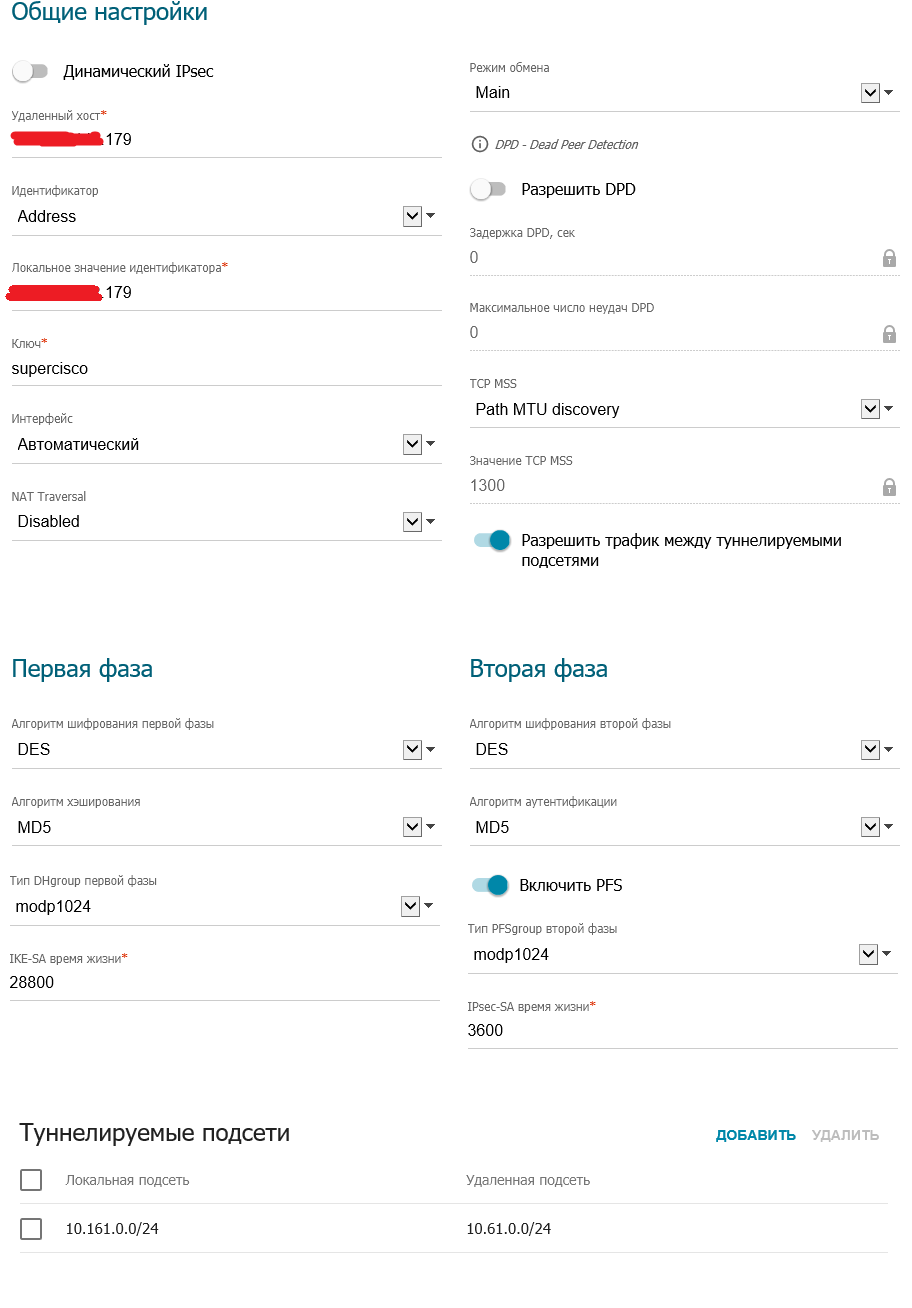This screenshot has height=1308, width=912.
Task: Open the TCP MSS dropdown
Action: tap(685, 409)
